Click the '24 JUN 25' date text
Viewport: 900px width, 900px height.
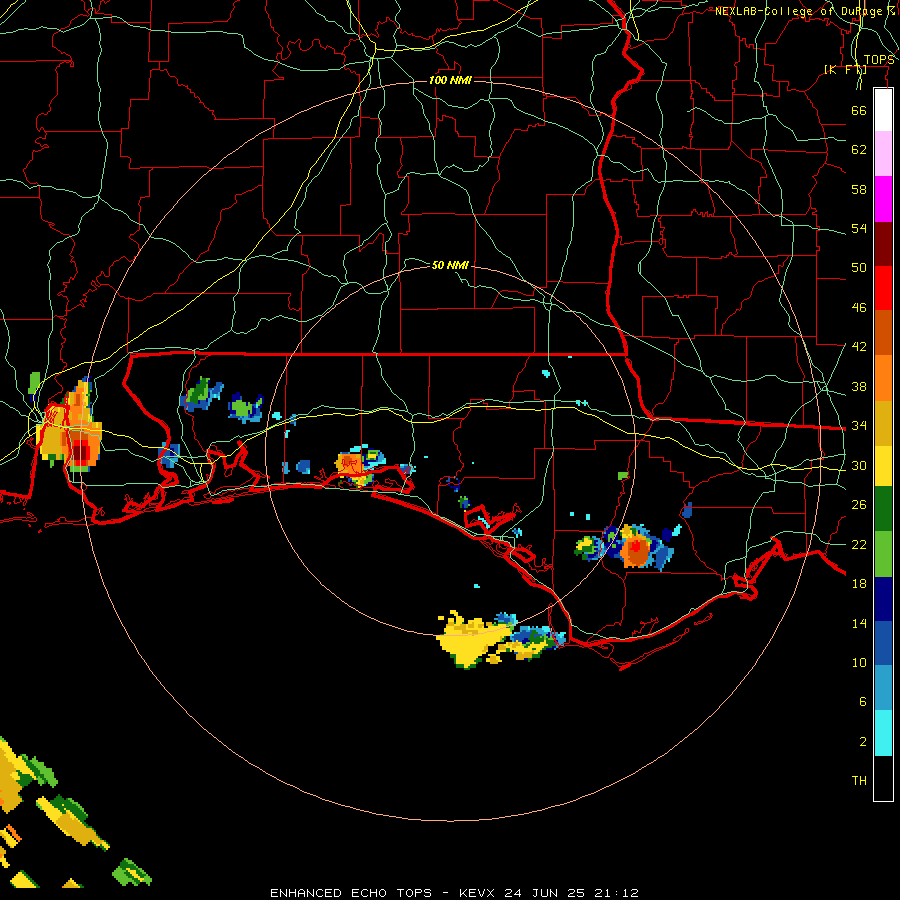544,893
